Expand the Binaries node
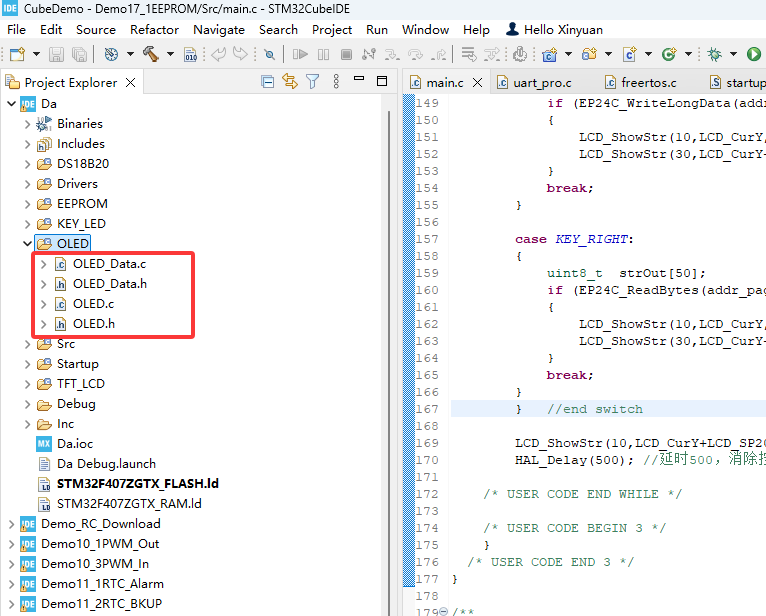This screenshot has height=616, width=766. pos(27,124)
